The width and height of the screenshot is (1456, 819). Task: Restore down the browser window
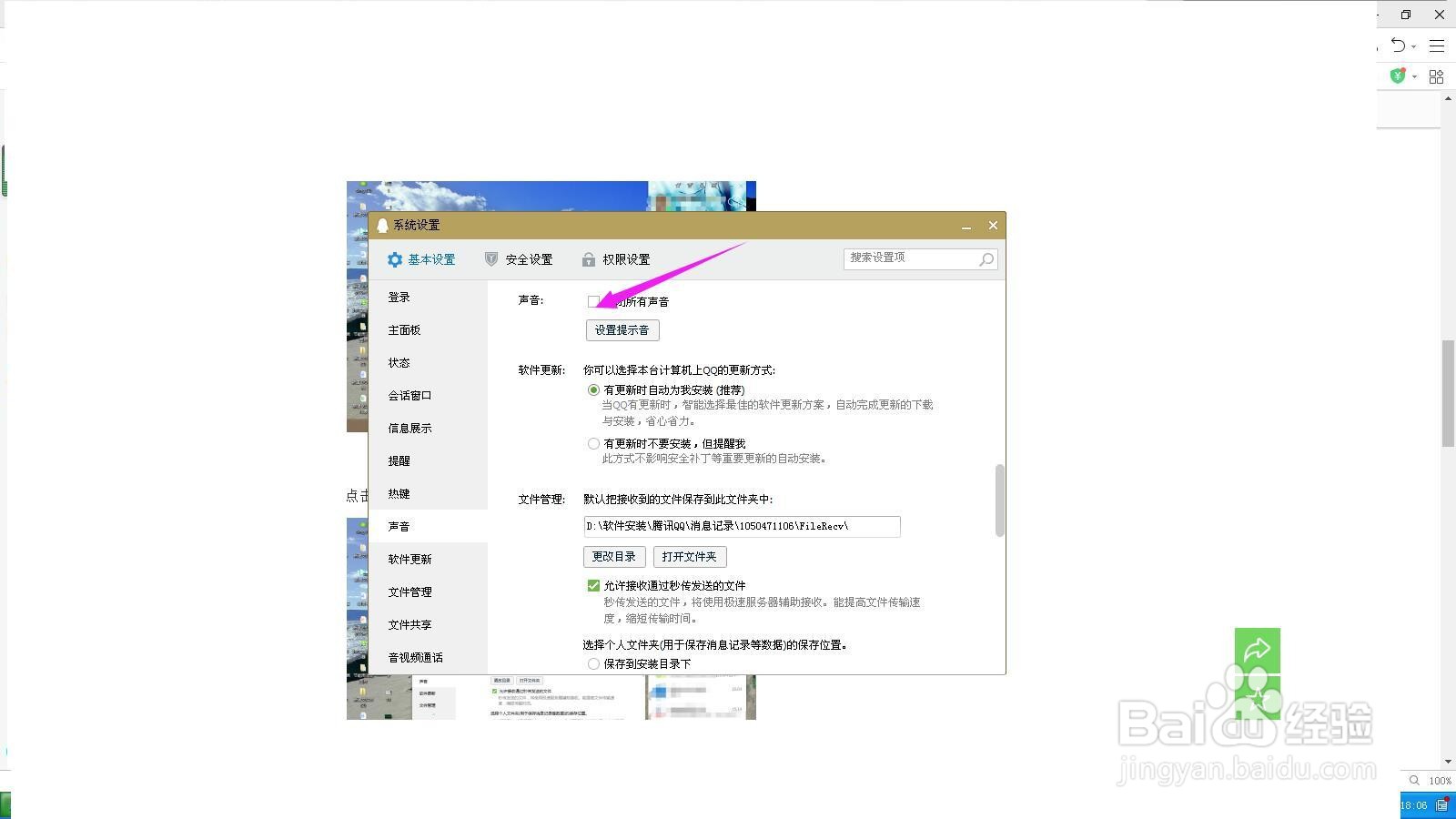pos(1406,15)
